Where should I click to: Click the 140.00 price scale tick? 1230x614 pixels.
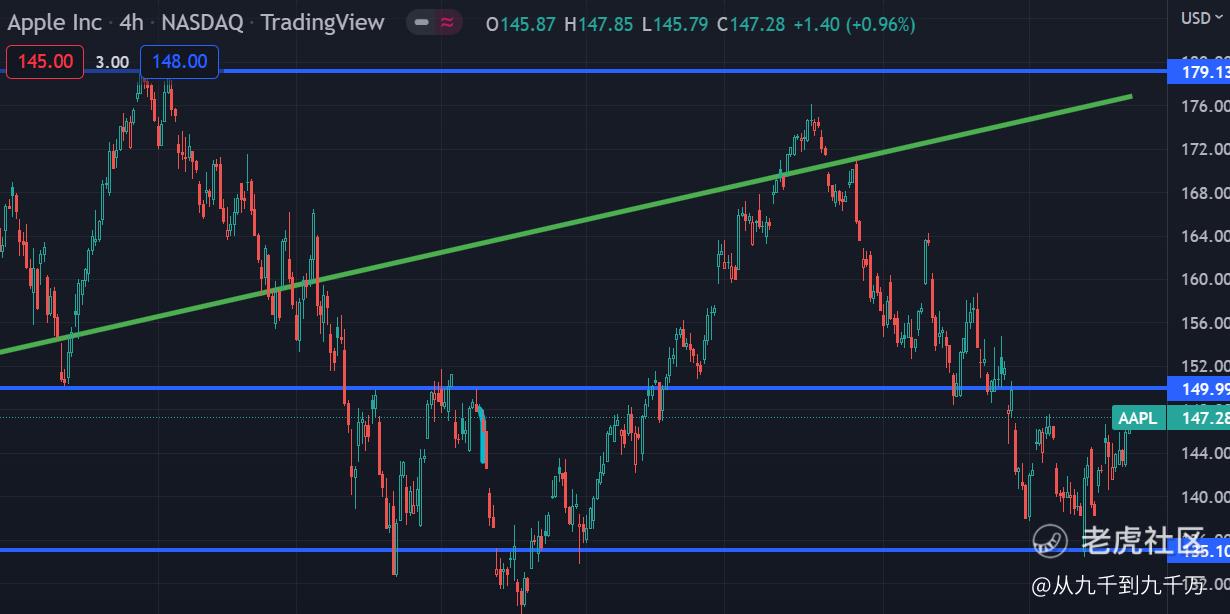click(x=1205, y=497)
